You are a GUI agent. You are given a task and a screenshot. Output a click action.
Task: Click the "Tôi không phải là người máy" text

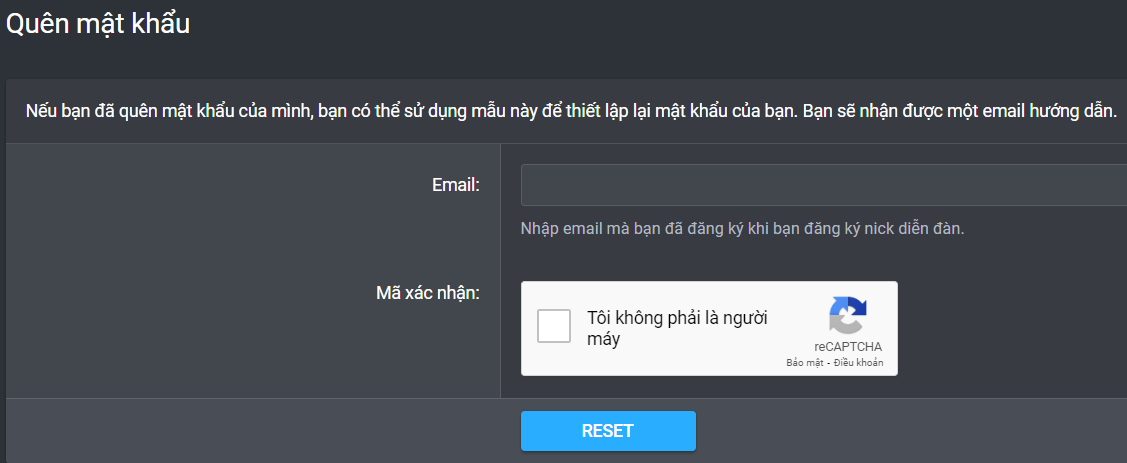678,328
